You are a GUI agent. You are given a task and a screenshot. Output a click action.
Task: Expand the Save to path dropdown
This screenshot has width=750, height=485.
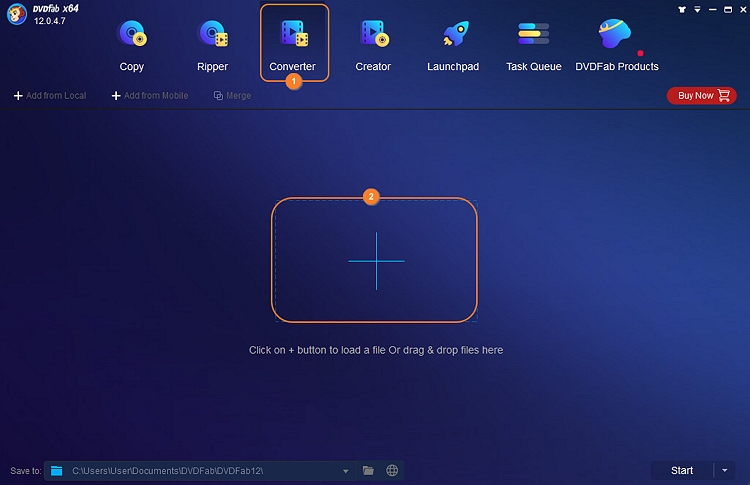tap(345, 471)
